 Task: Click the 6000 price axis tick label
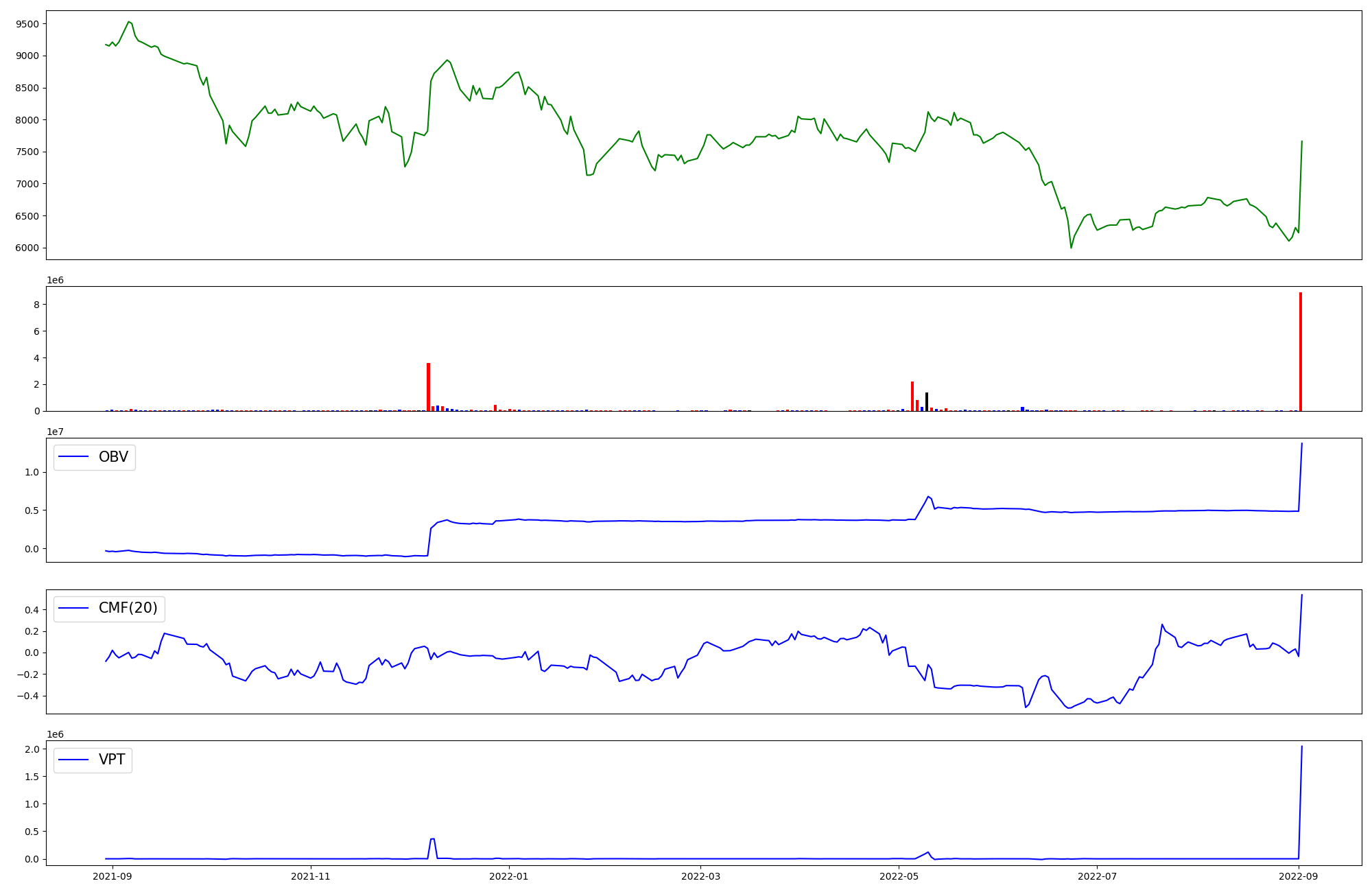(x=28, y=248)
